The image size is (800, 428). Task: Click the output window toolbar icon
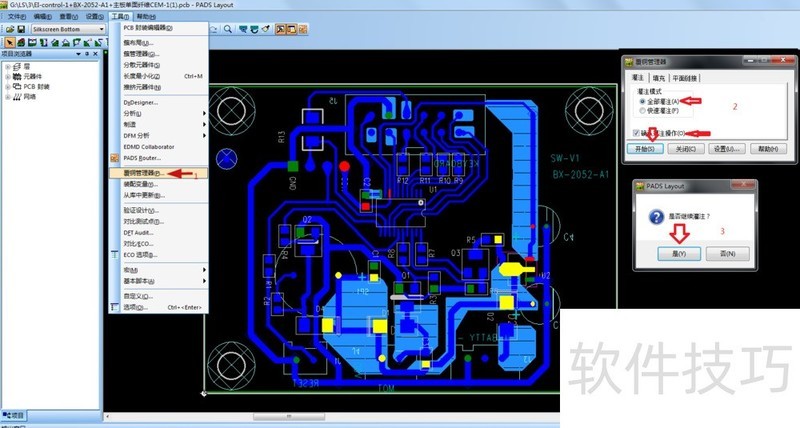pos(292,29)
